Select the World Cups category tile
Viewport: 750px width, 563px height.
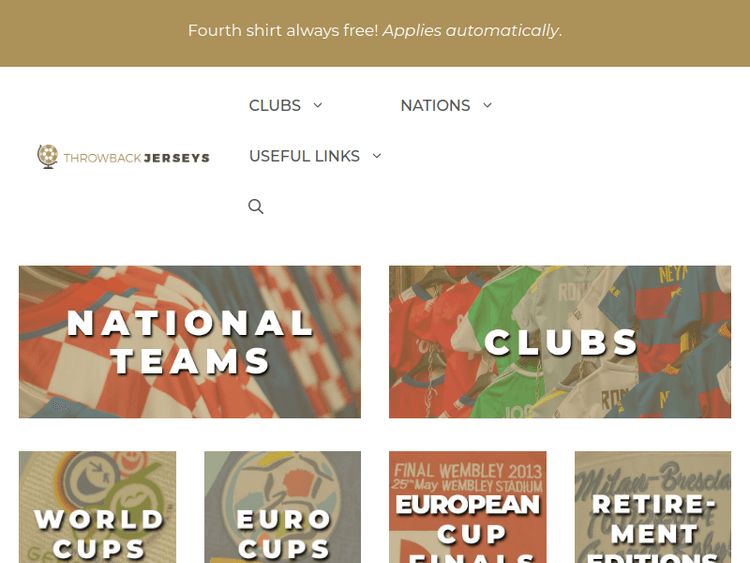[98, 507]
